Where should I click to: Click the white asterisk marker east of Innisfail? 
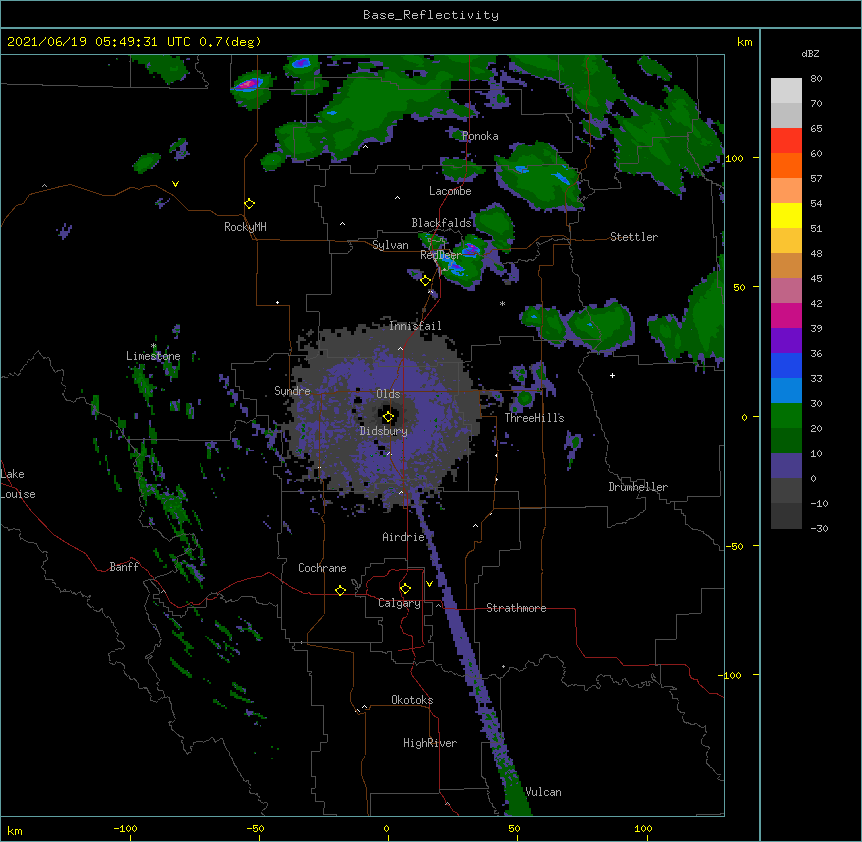[502, 303]
